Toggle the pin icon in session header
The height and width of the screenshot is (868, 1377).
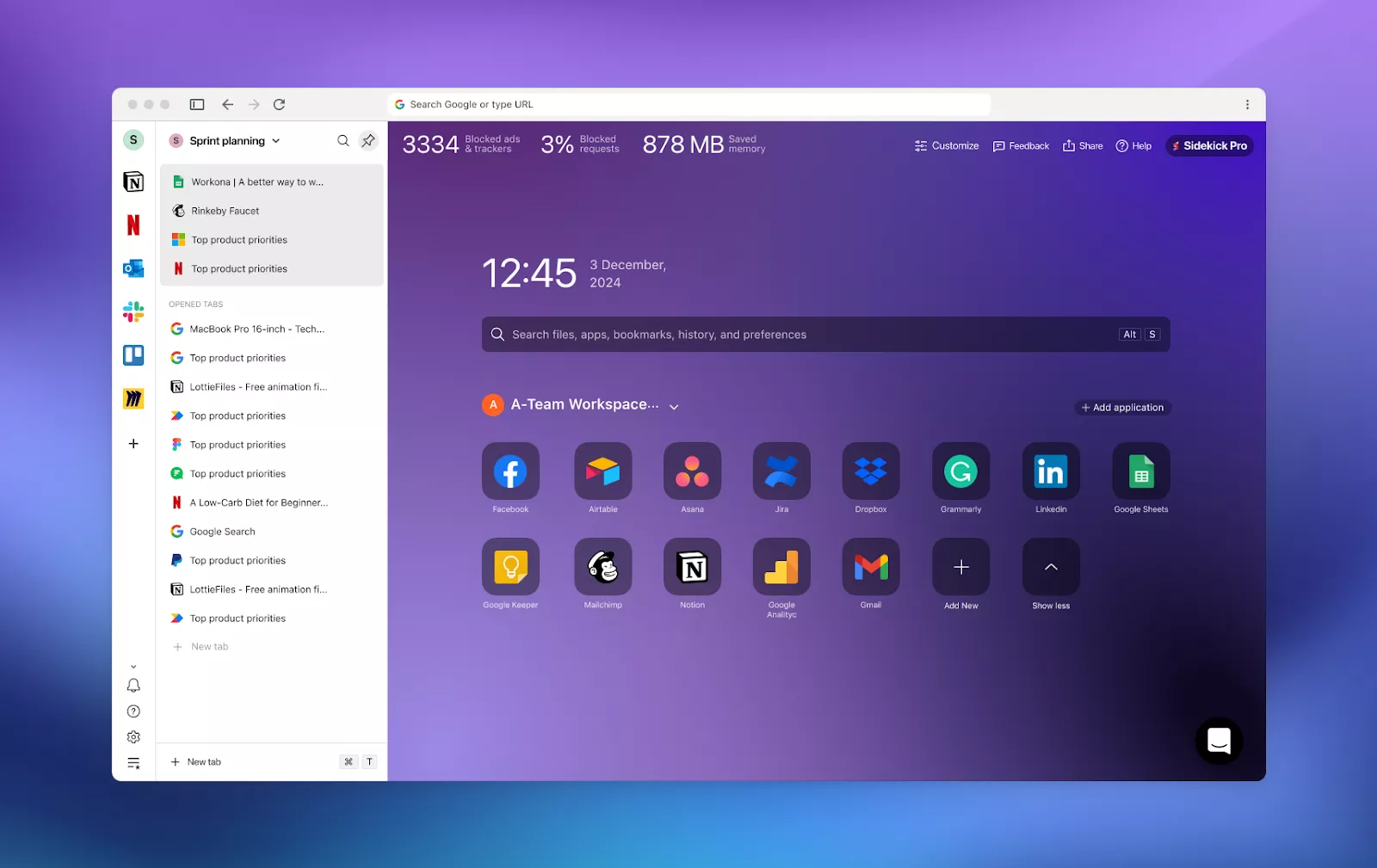tap(368, 140)
